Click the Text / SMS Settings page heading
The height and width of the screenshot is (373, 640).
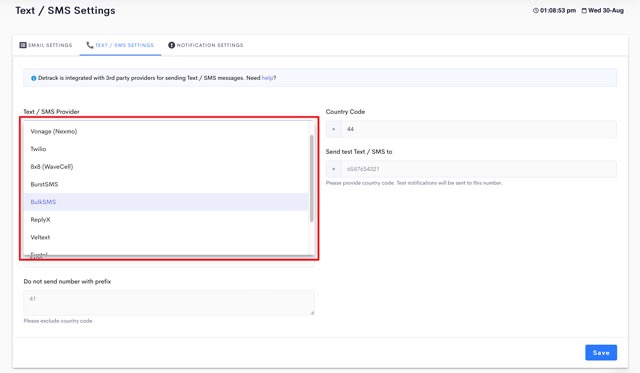tap(65, 11)
